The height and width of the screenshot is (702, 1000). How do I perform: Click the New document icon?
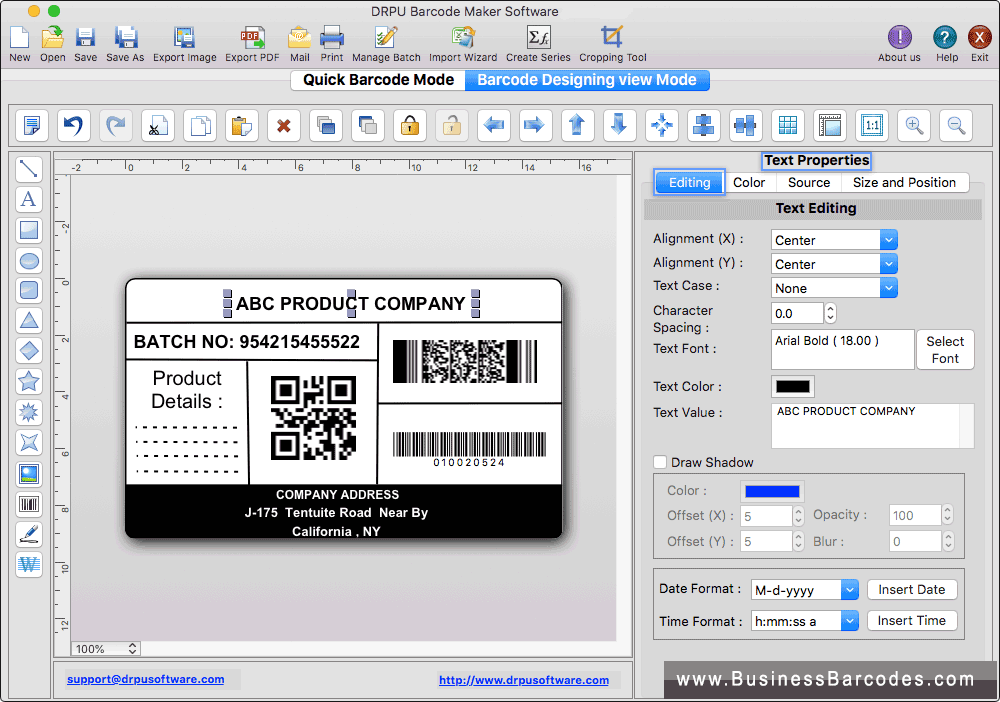(19, 38)
